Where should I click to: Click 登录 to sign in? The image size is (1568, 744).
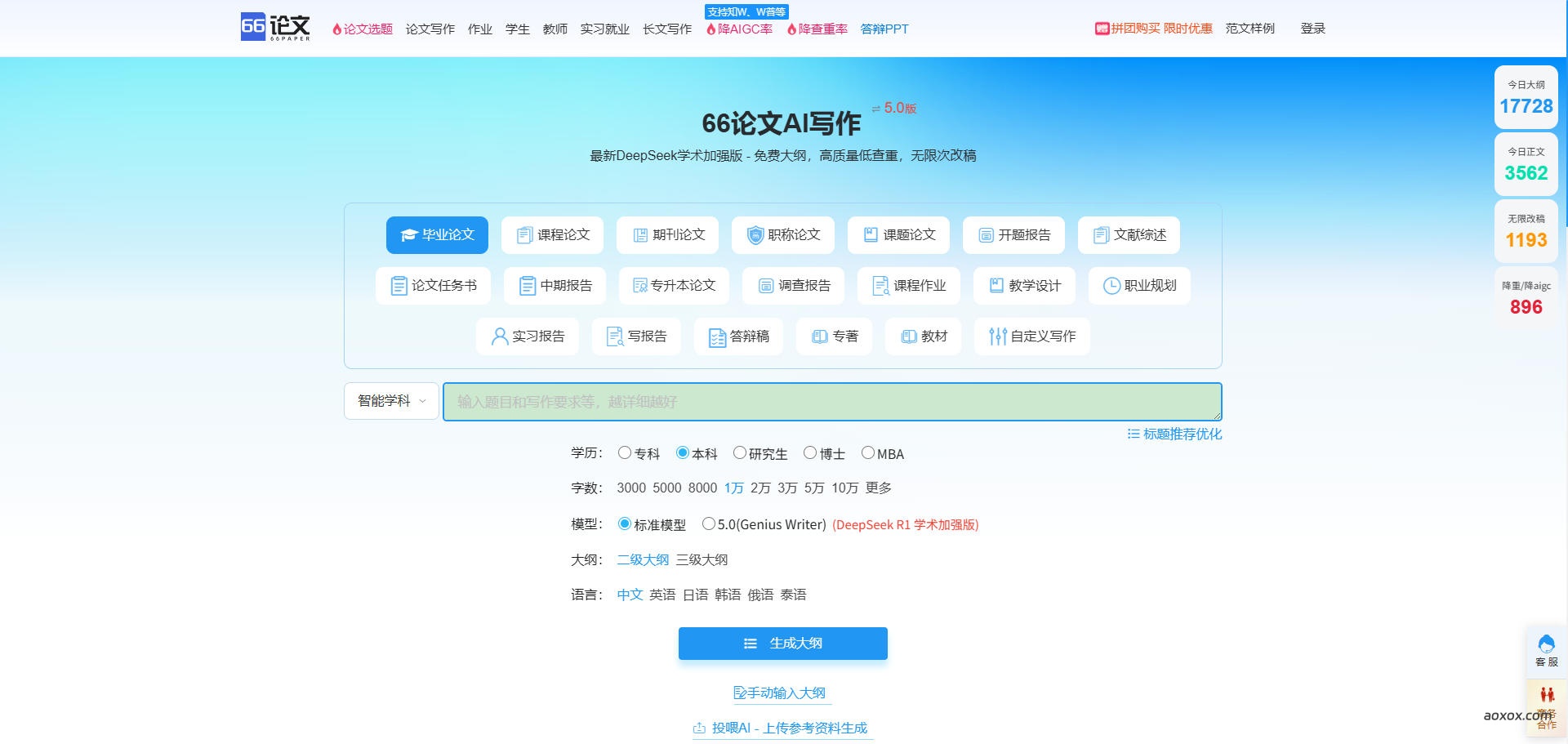pos(1312,29)
